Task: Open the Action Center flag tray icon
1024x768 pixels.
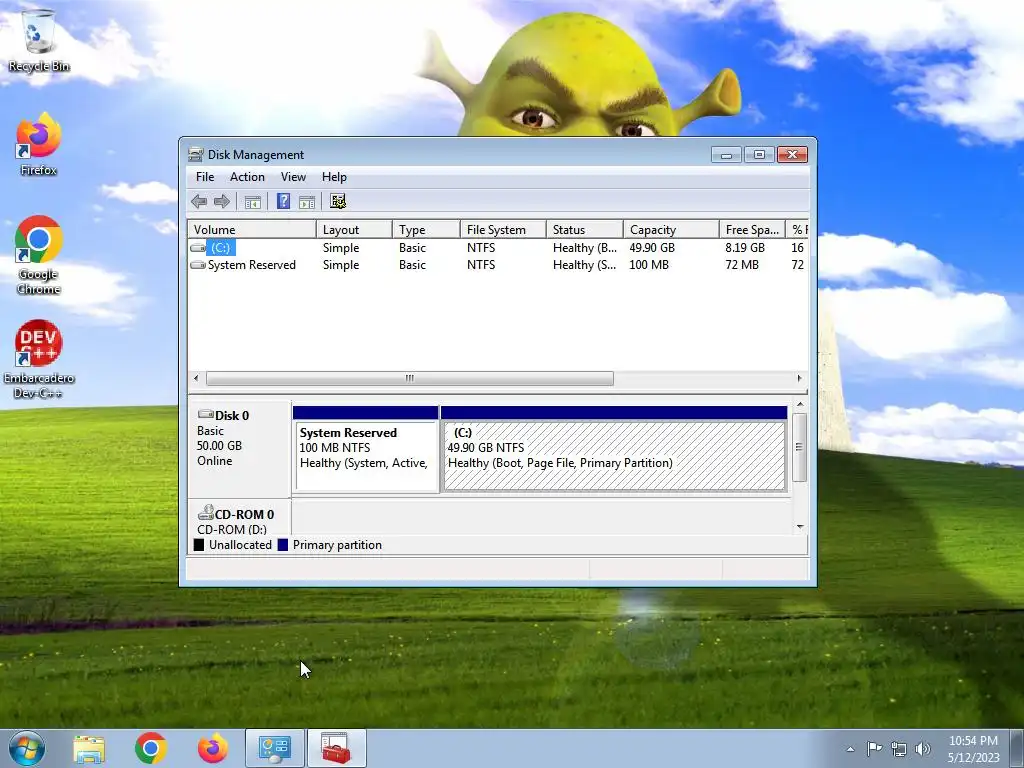Action: [x=874, y=748]
